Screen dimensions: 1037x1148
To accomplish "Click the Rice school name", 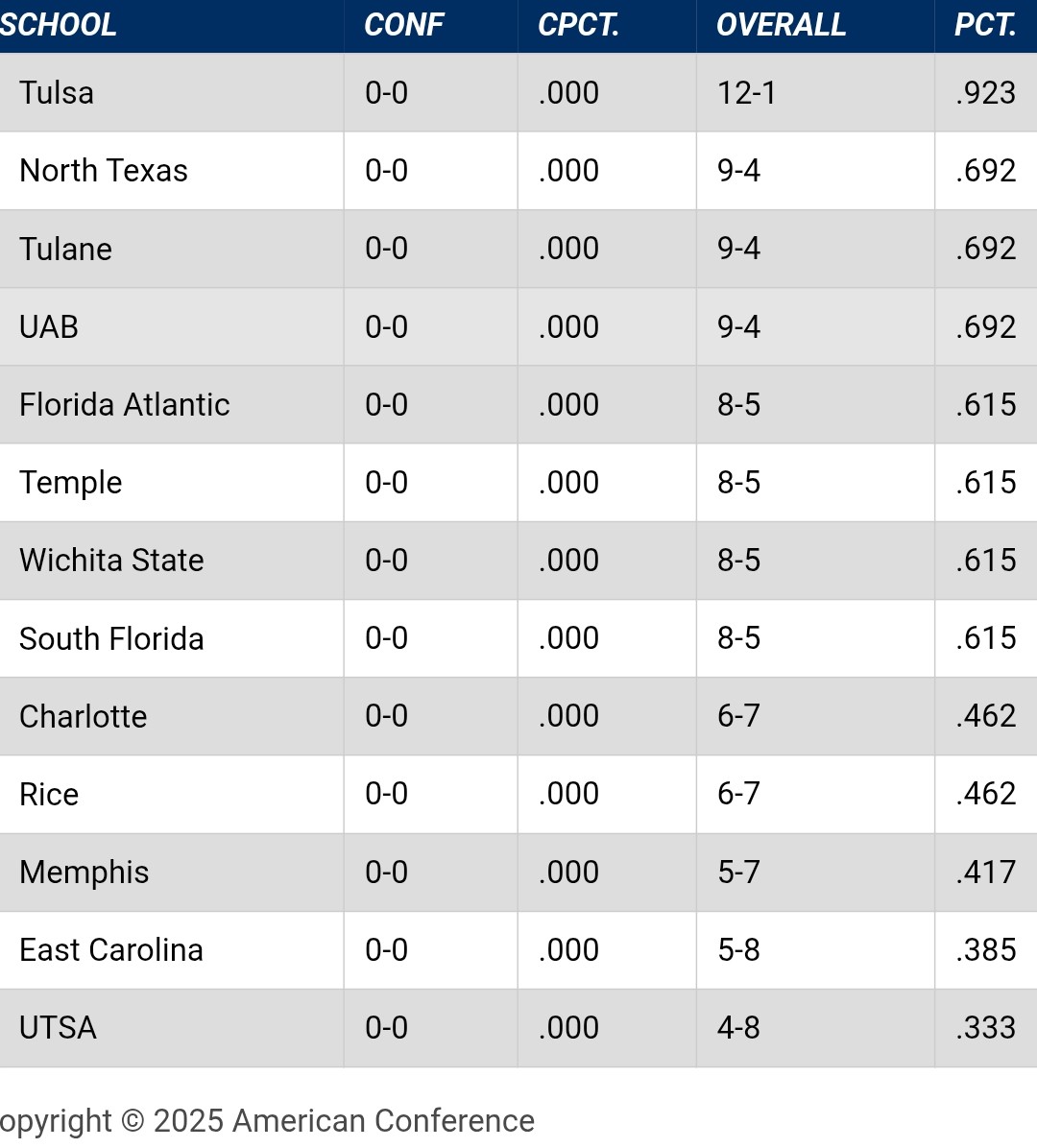I will point(49,795).
